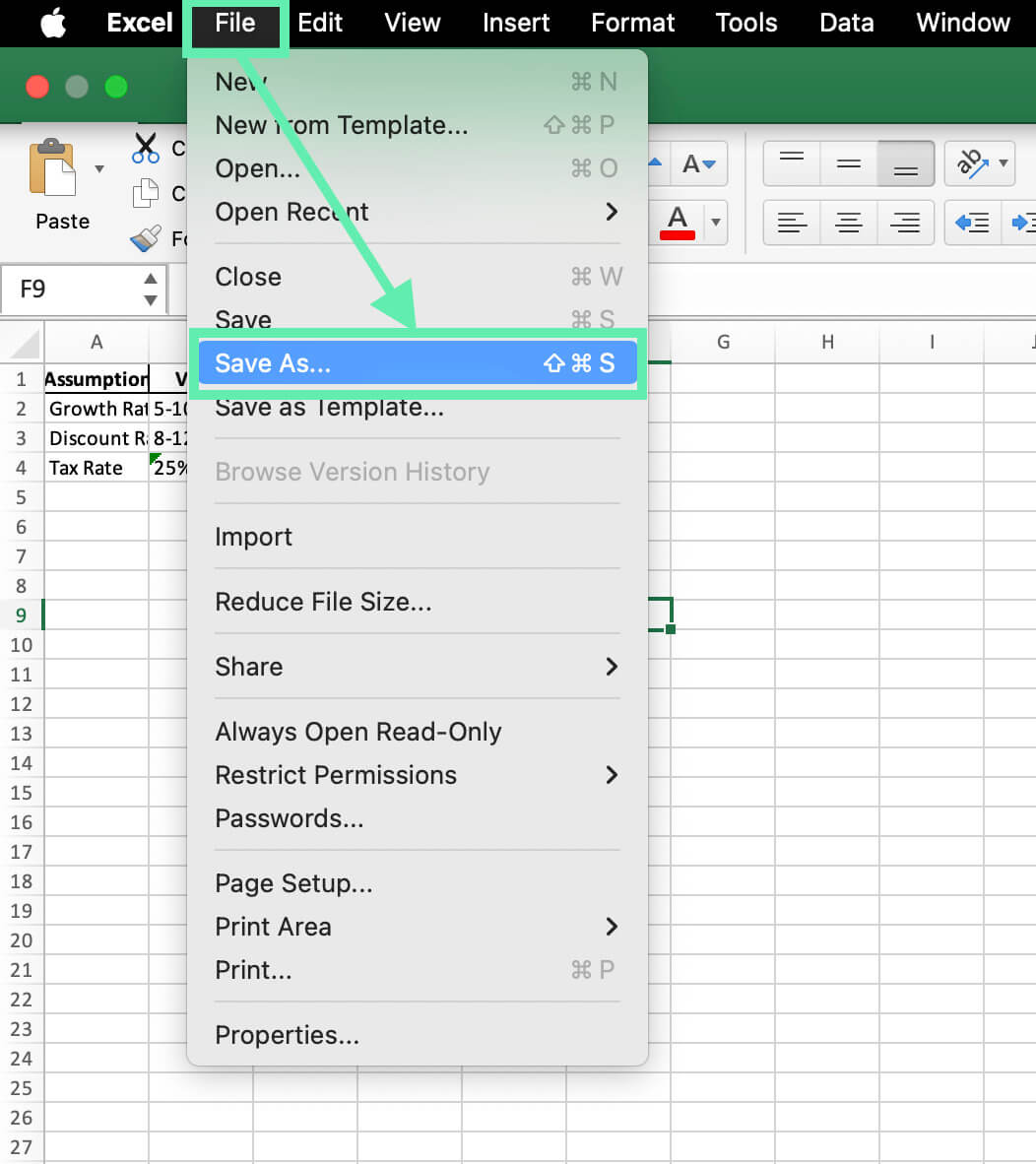The image size is (1036, 1164).
Task: Step the Name Box selector up
Action: tap(151, 279)
